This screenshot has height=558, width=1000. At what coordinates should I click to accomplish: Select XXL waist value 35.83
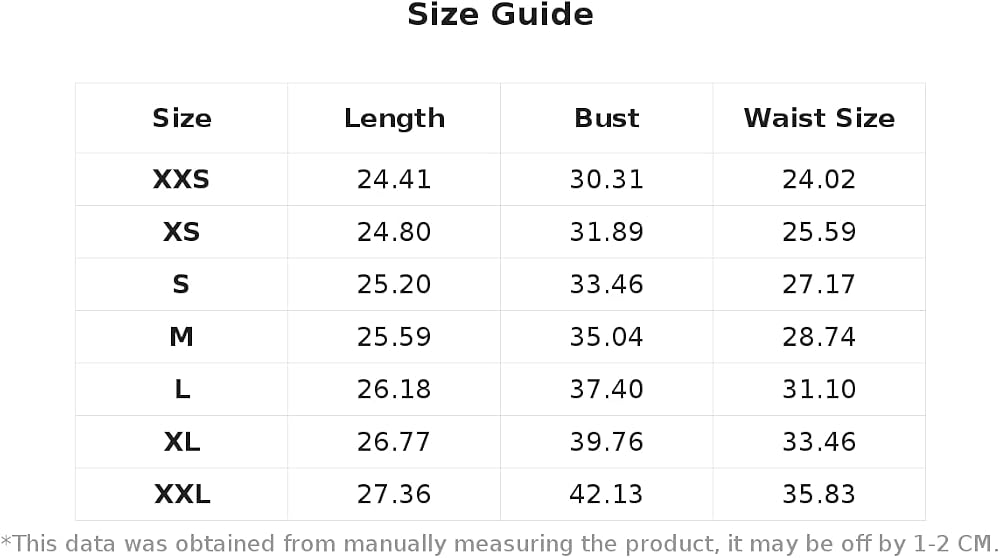coord(819,494)
